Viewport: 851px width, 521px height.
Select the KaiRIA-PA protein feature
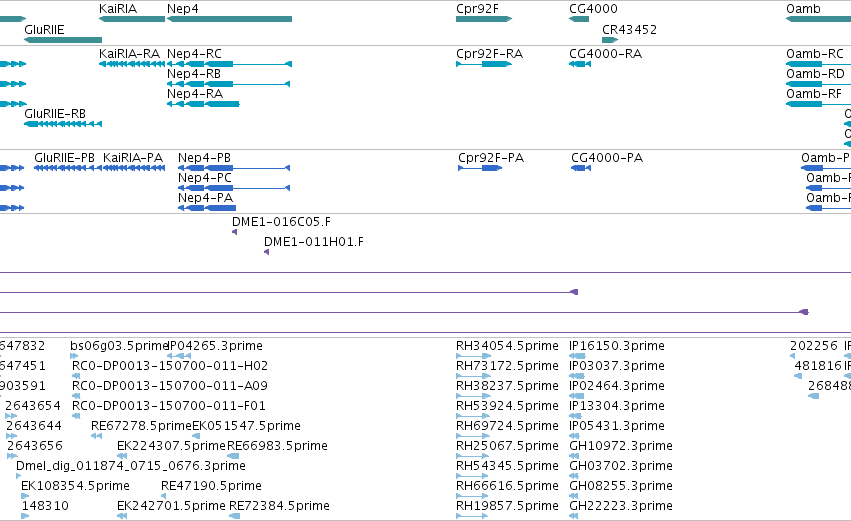pyautogui.click(x=134, y=168)
